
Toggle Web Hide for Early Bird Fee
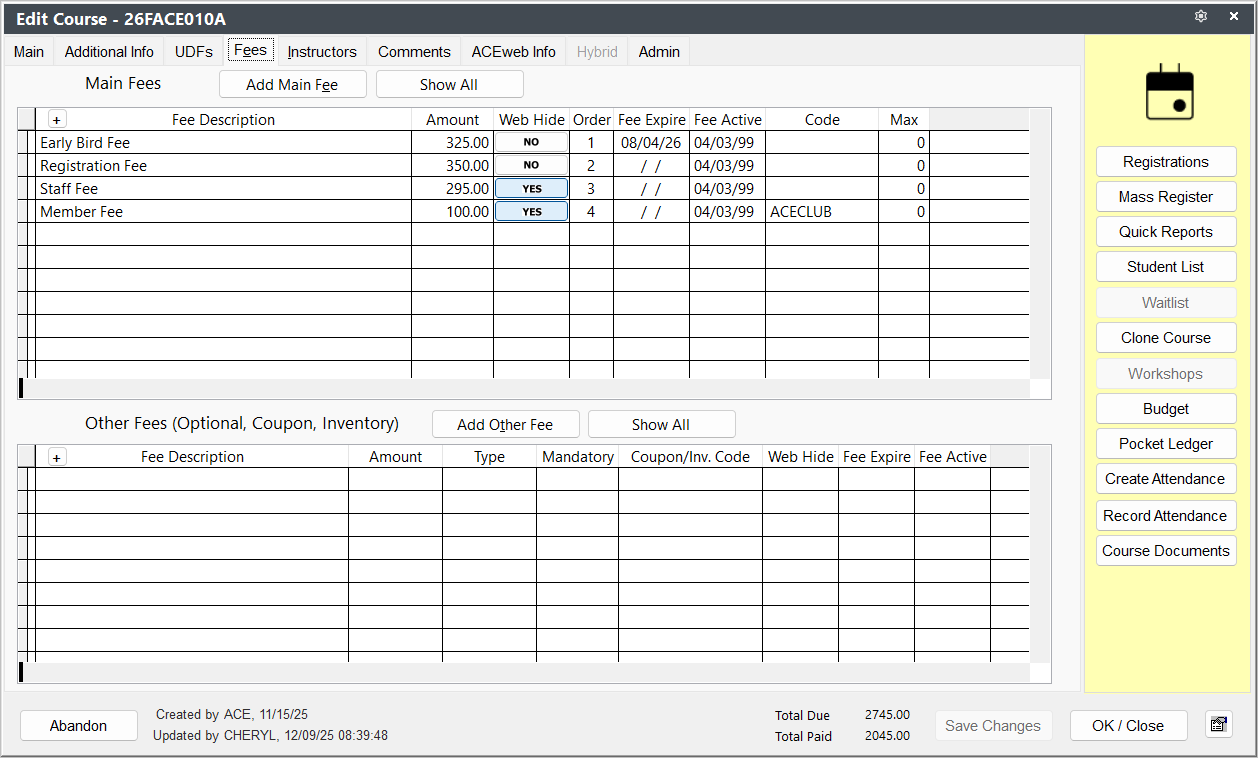[x=531, y=142]
